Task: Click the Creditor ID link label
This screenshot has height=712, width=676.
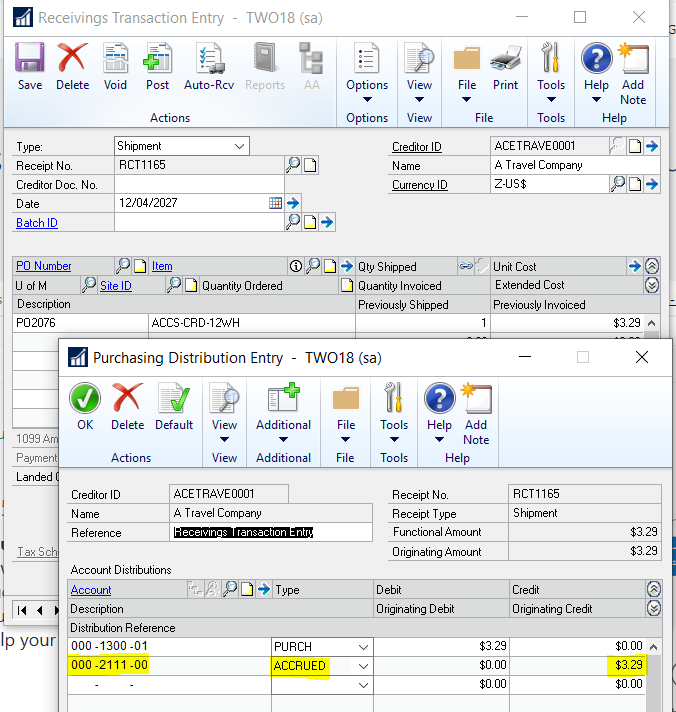Action: coord(417,147)
